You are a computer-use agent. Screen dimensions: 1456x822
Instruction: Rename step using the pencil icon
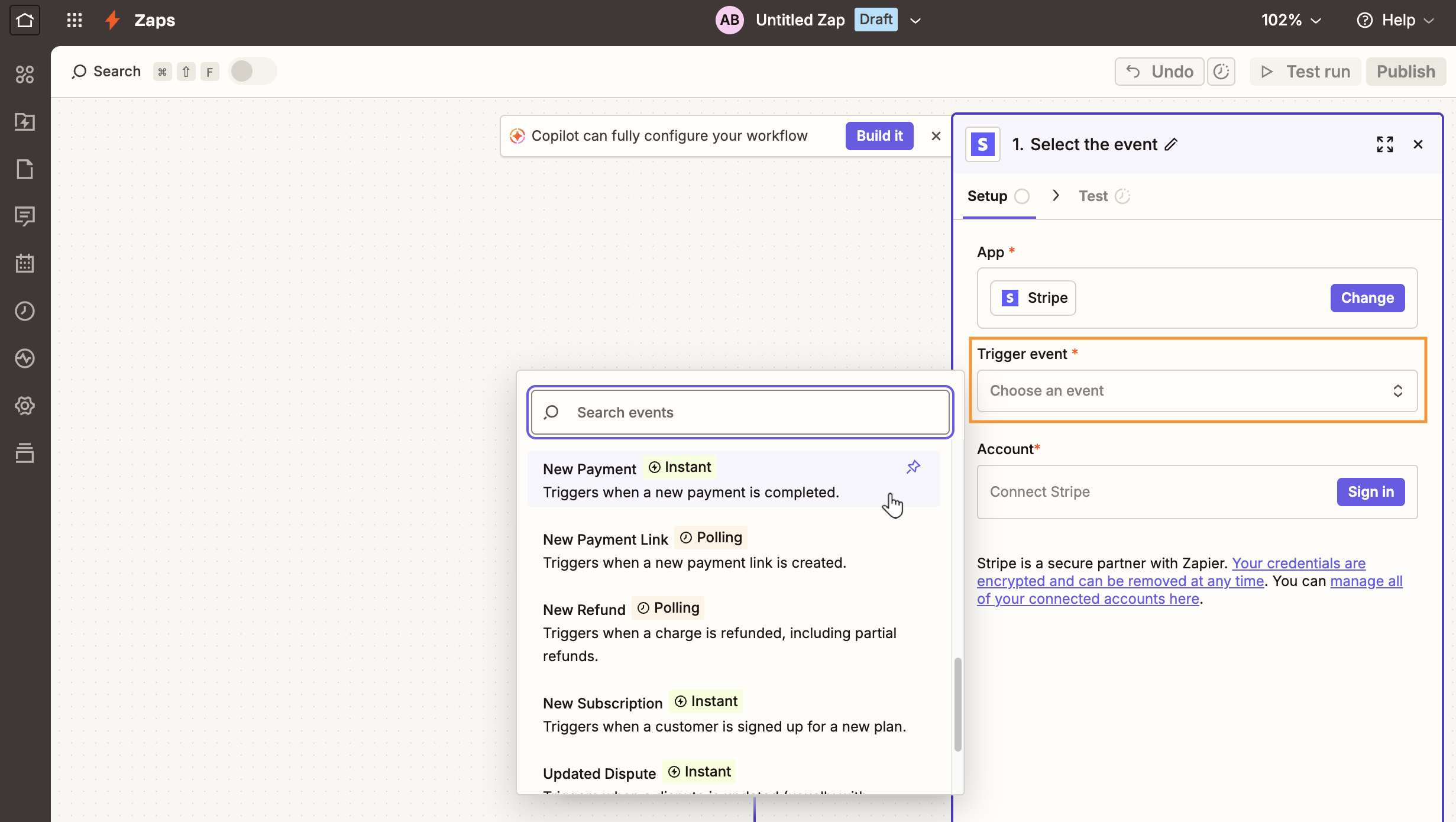(x=1171, y=144)
